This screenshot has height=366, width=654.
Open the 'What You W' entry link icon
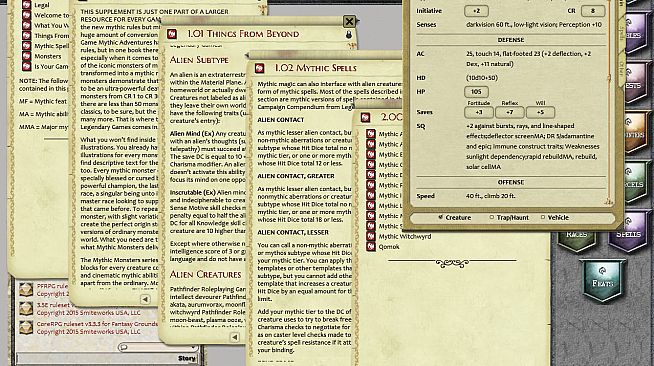(x=26, y=25)
